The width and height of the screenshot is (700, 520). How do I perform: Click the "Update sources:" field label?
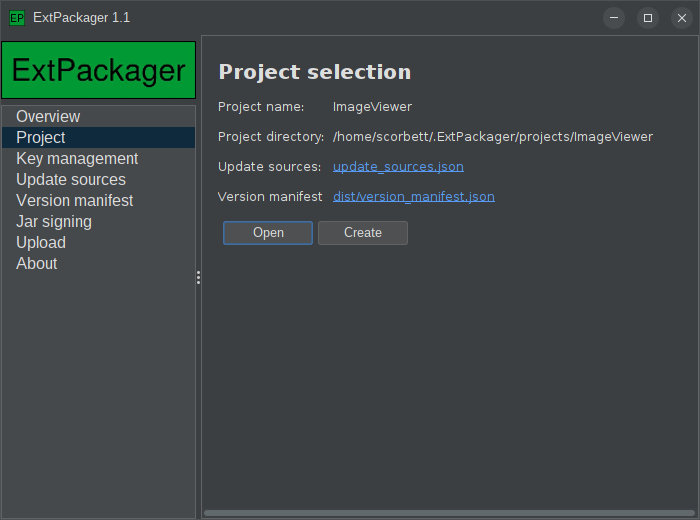coord(270,166)
